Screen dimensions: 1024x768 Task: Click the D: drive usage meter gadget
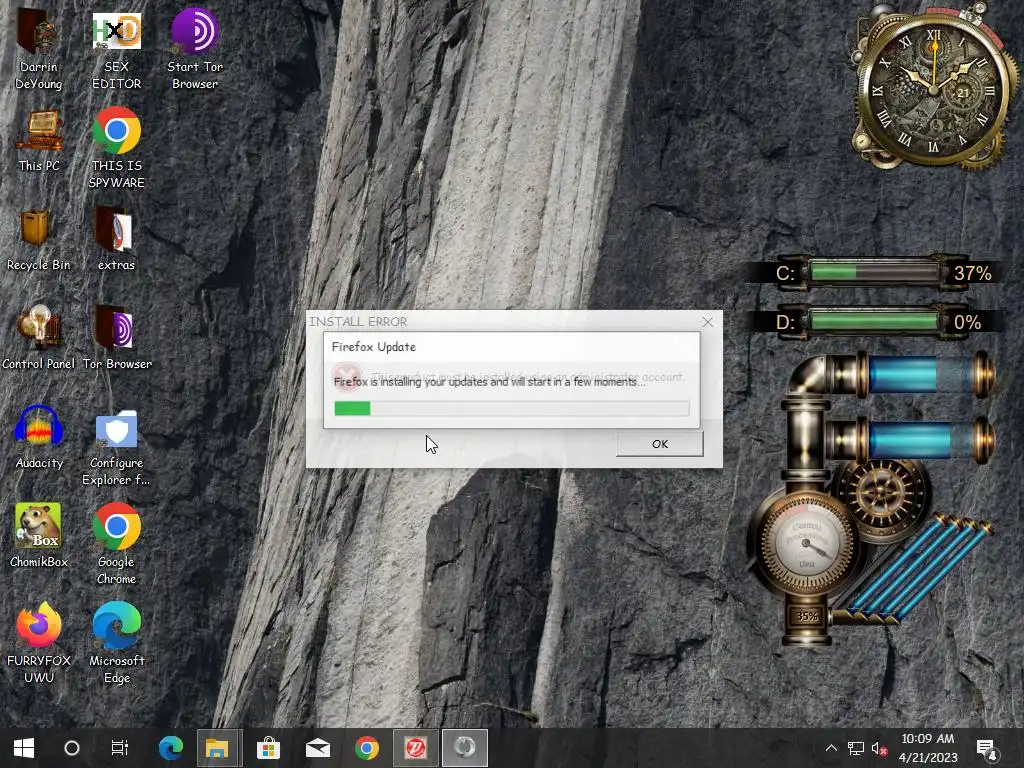tap(875, 322)
